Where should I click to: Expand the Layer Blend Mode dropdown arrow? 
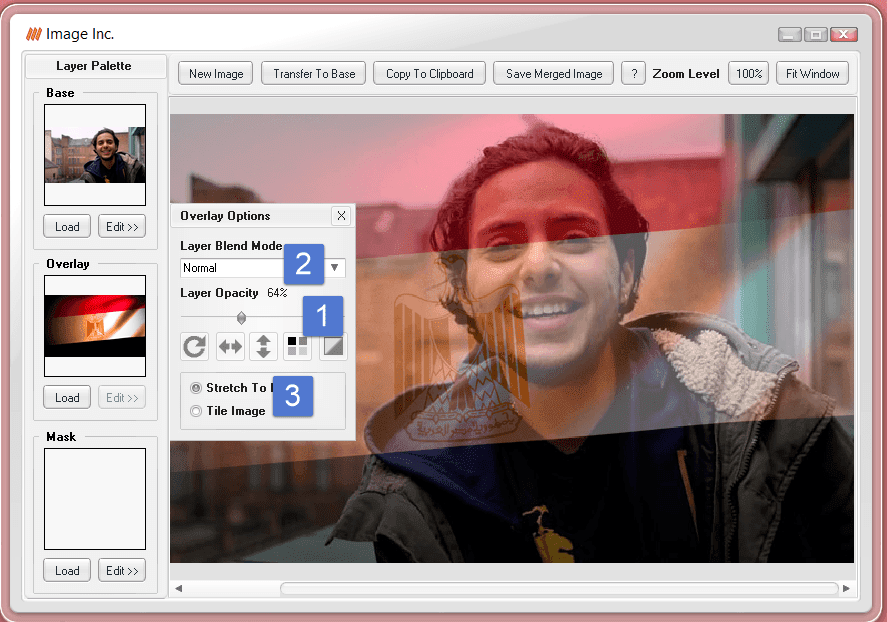334,267
